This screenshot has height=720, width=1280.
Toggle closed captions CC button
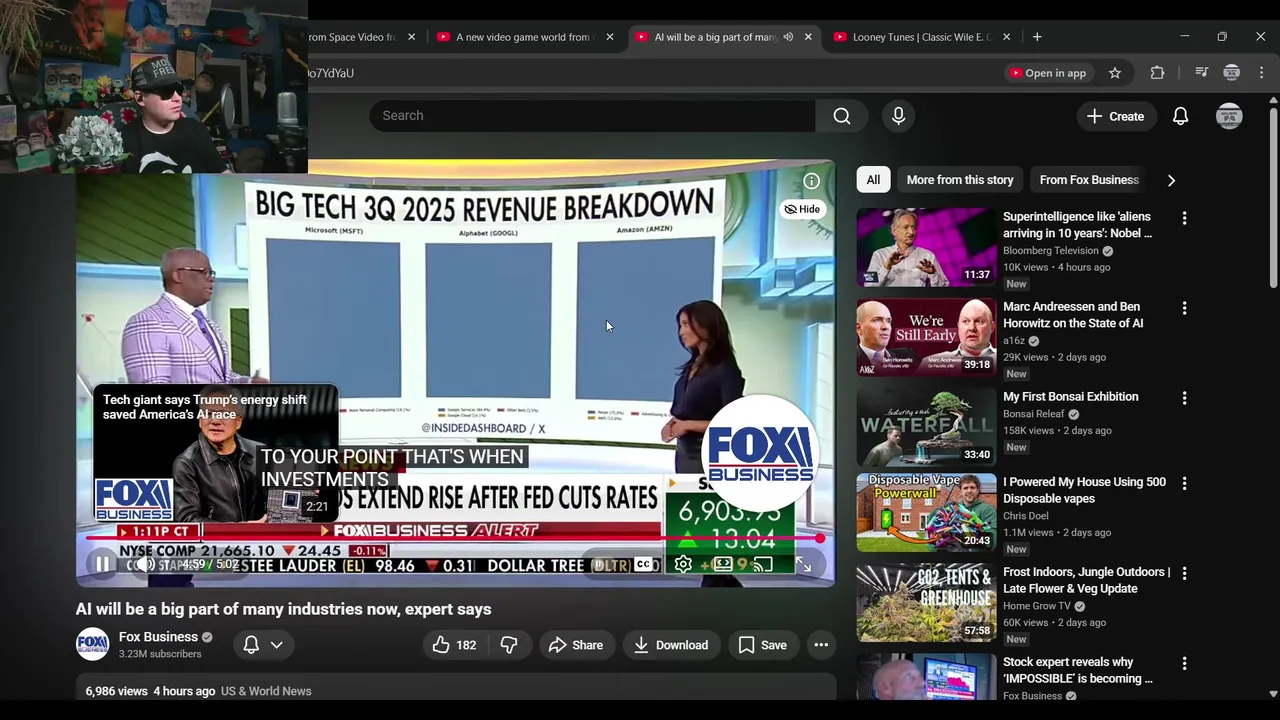click(x=645, y=565)
